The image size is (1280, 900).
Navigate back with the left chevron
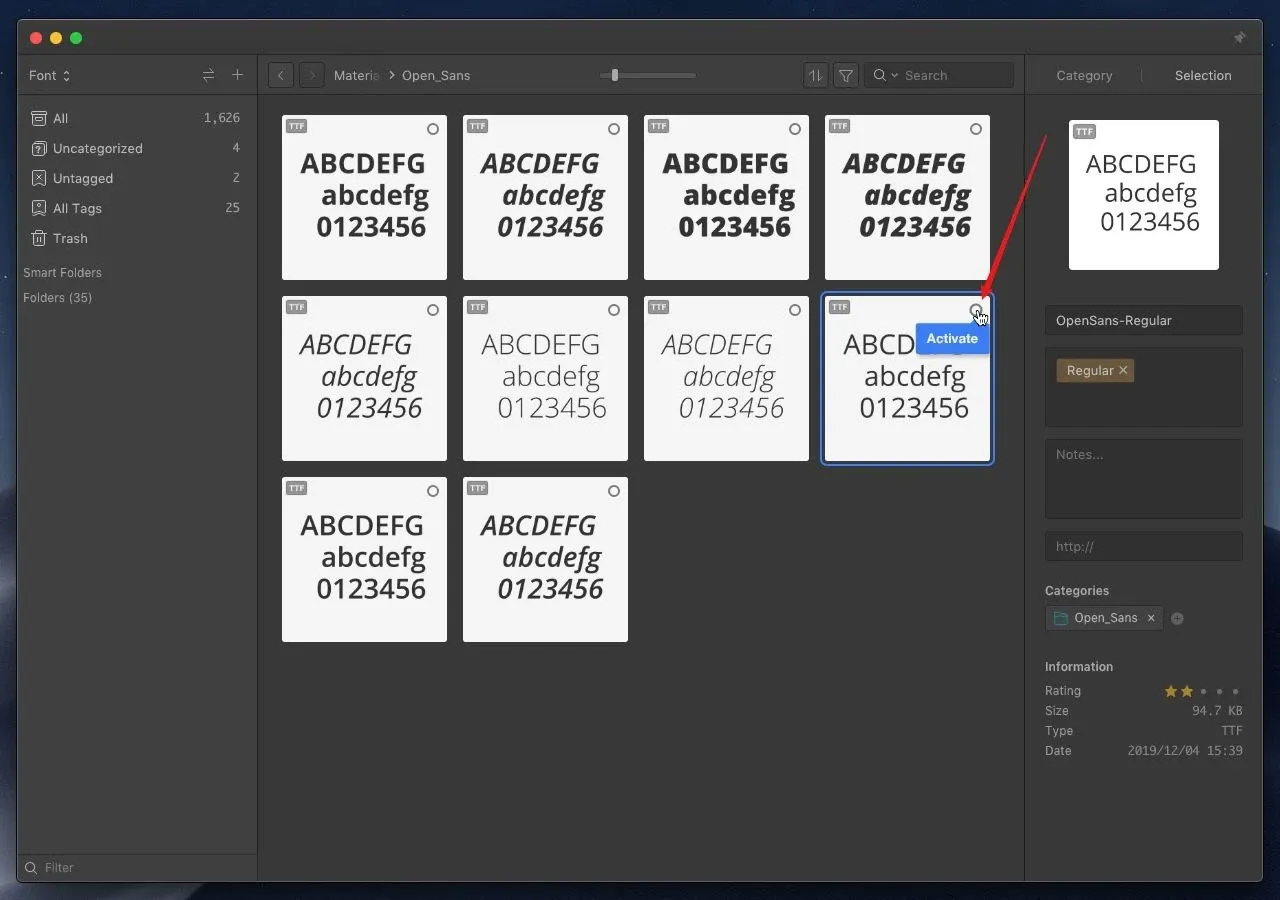(x=281, y=75)
